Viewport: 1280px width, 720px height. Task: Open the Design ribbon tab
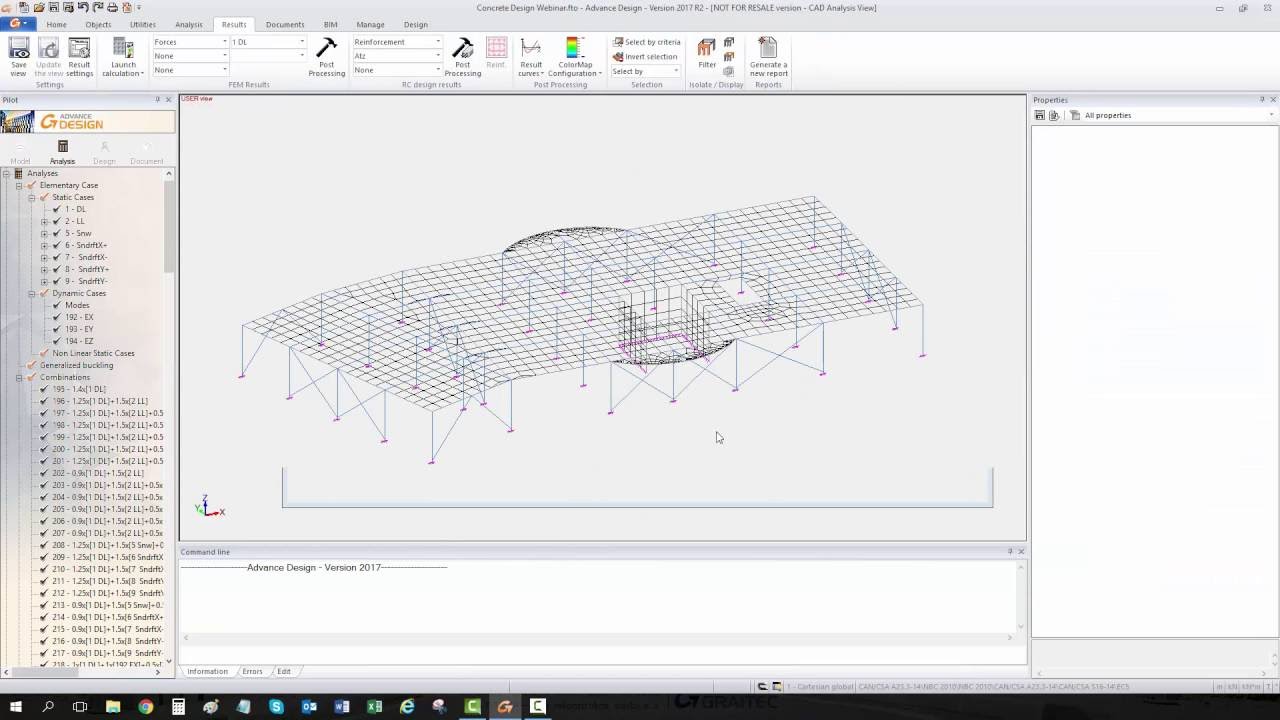pos(415,24)
